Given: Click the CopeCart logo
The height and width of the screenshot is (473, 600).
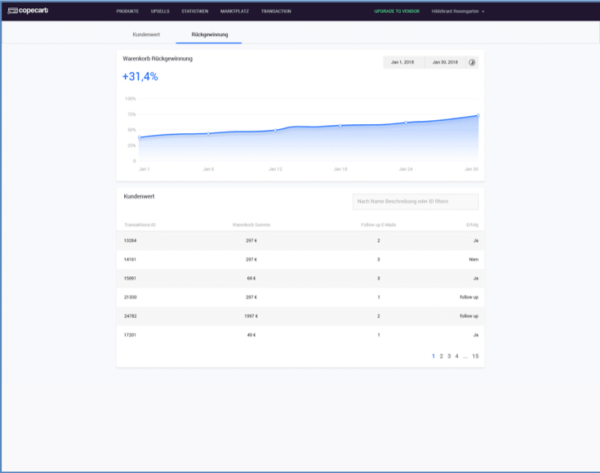Looking at the screenshot, I should click(x=32, y=11).
